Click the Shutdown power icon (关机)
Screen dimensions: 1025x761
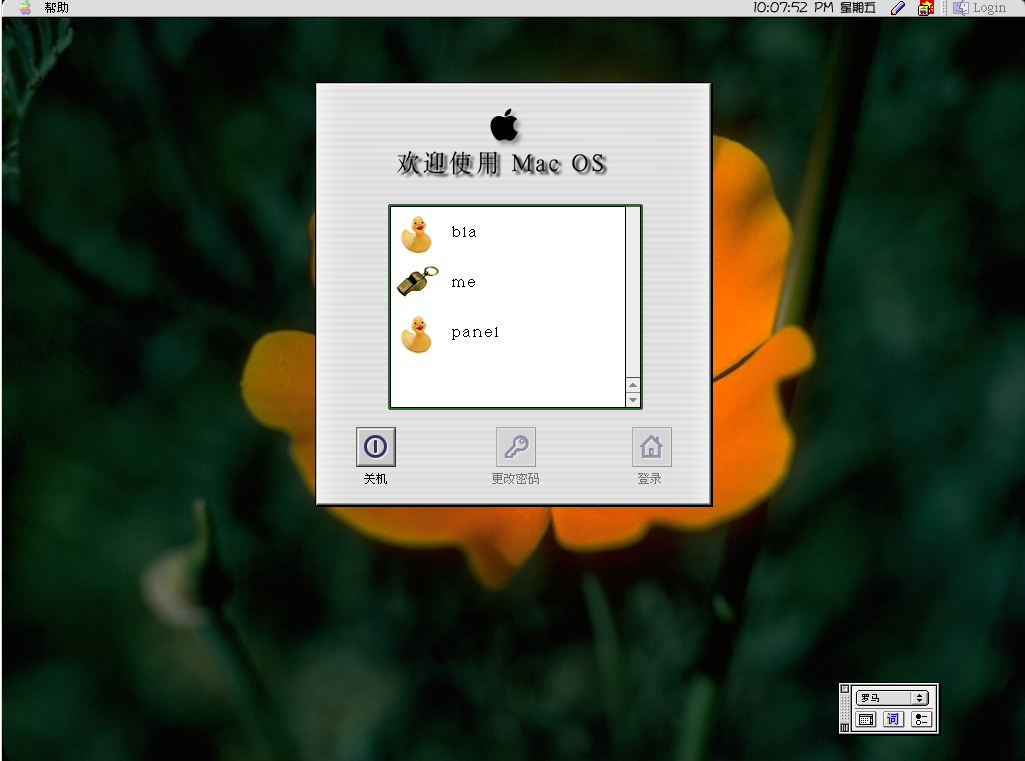pos(375,446)
